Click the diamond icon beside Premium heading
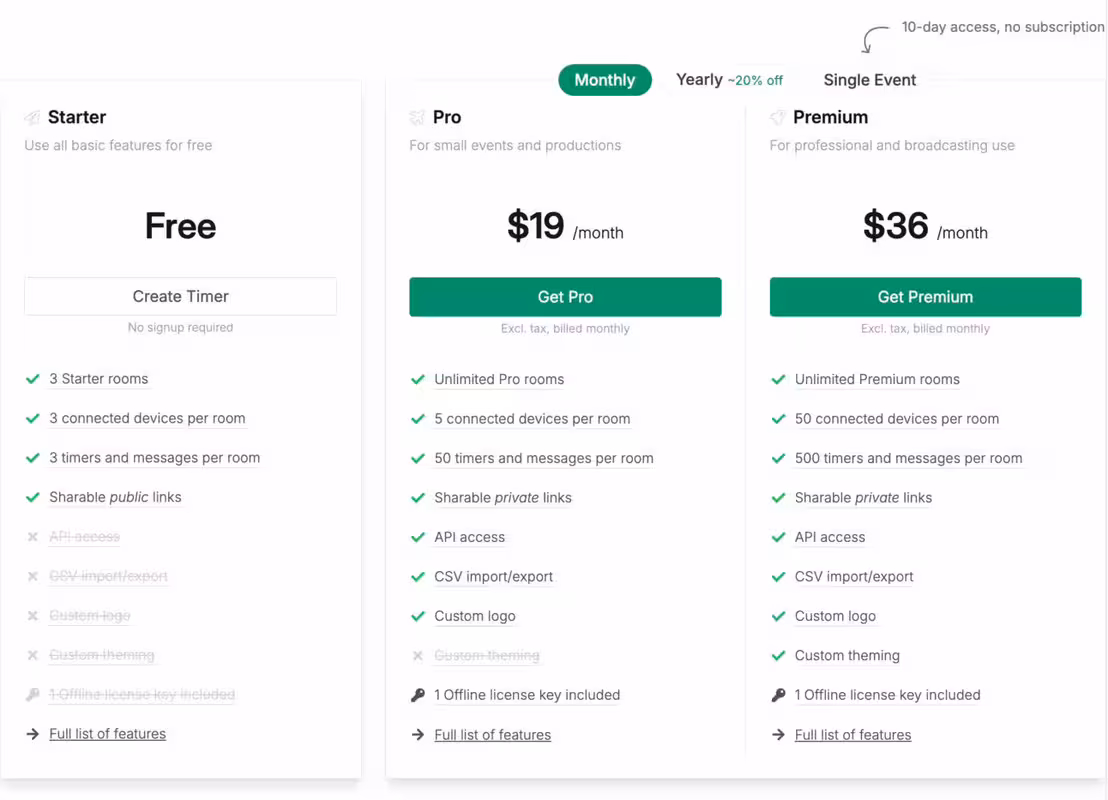Image resolution: width=1108 pixels, height=800 pixels. click(777, 117)
